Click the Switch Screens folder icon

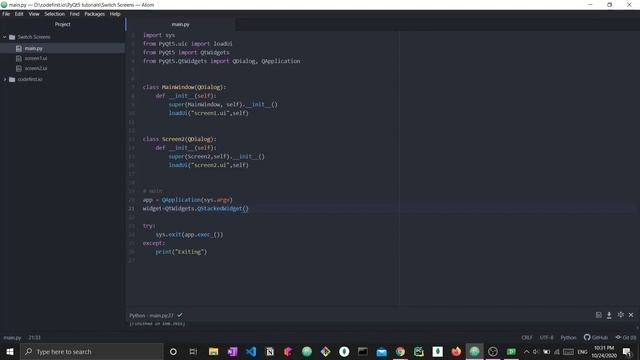[x=12, y=37]
